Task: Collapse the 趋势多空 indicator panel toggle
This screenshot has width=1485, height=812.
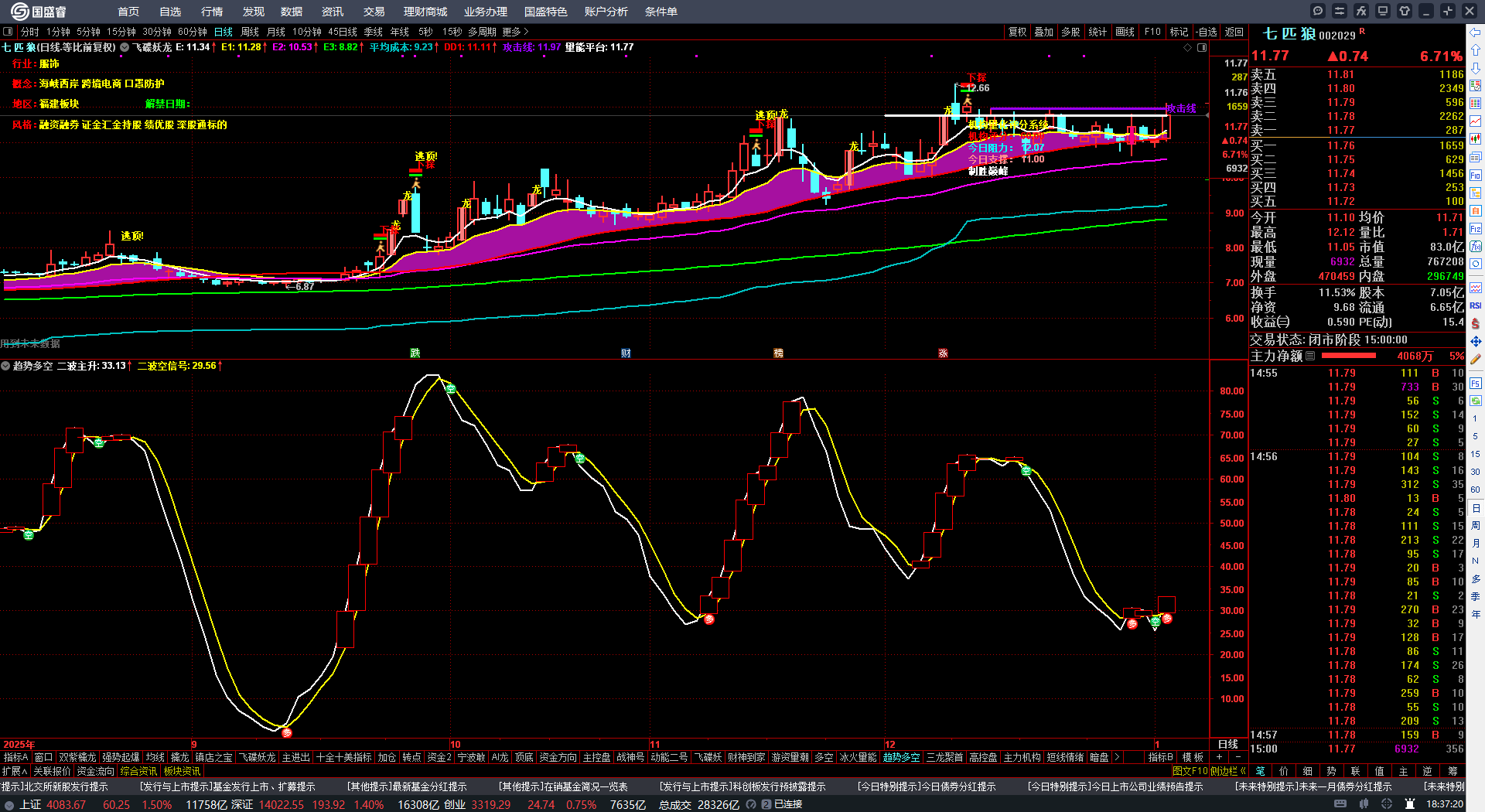Action: click(6, 366)
